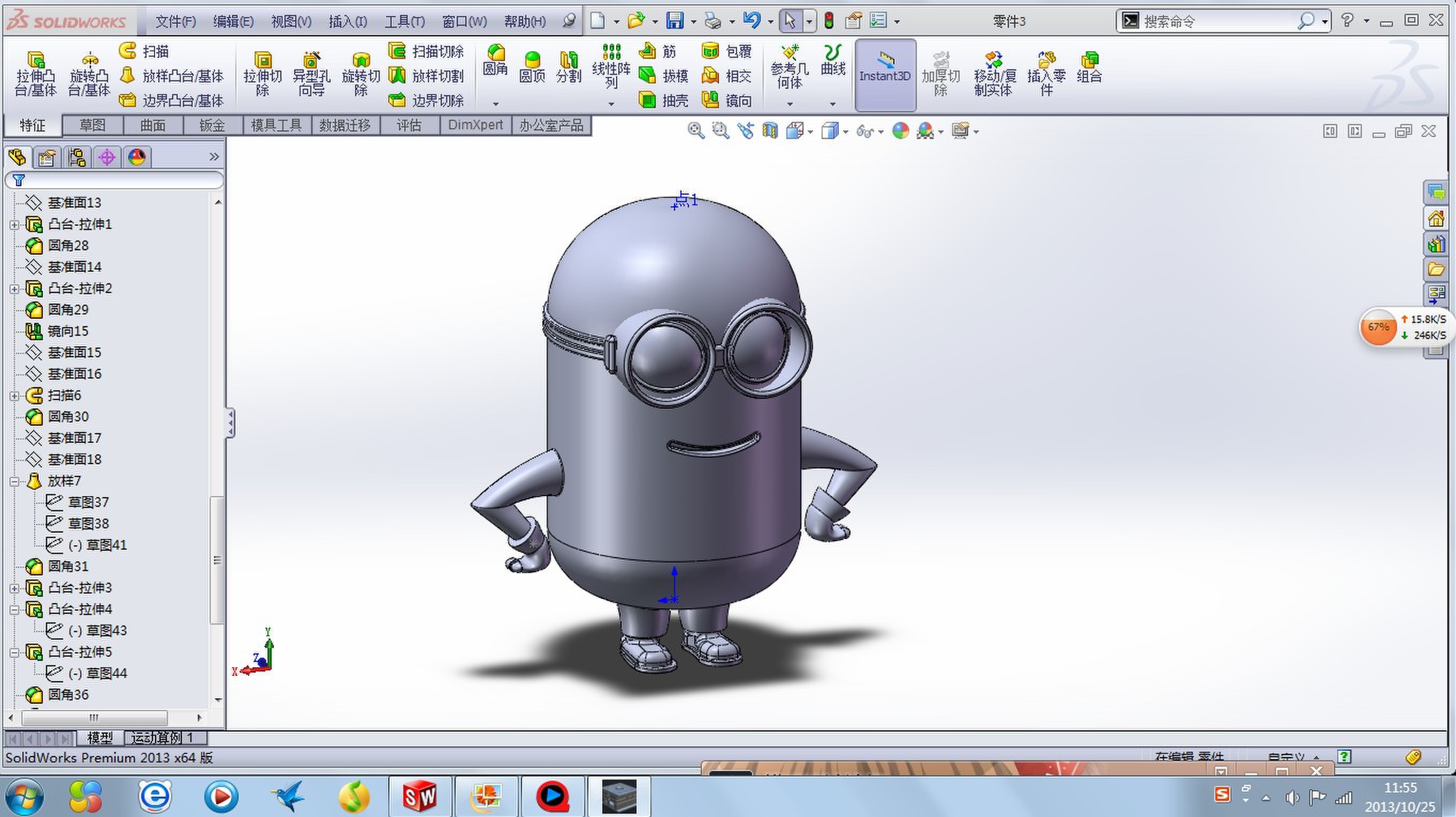Click the 抽壳 shell tool
This screenshot has width=1456, height=817.
pos(664,101)
